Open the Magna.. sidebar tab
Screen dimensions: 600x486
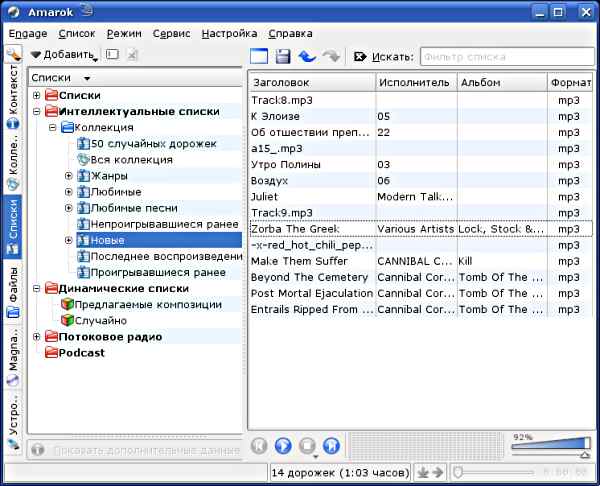tap(13, 357)
